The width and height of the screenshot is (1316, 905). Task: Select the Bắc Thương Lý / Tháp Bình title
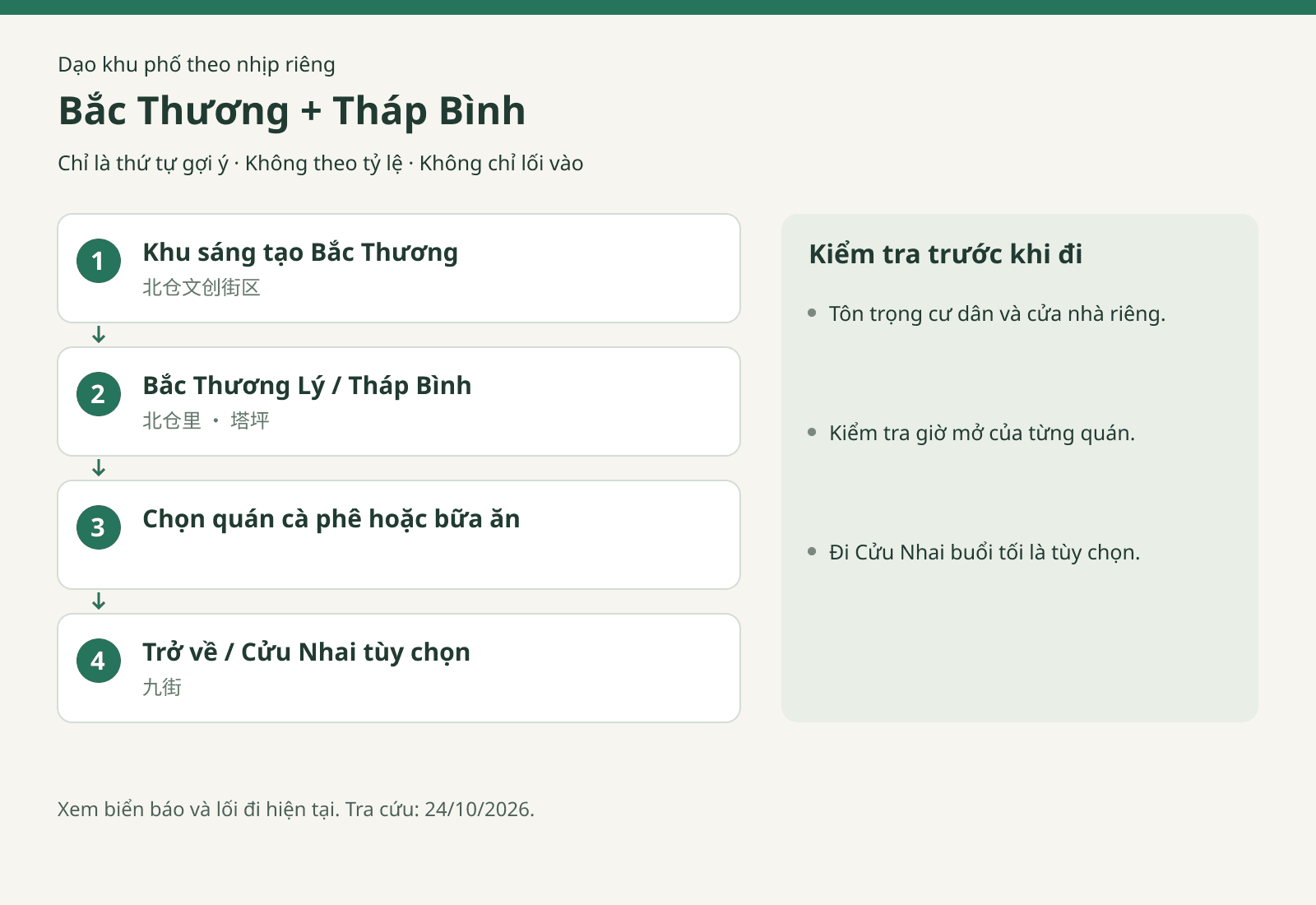[307, 386]
